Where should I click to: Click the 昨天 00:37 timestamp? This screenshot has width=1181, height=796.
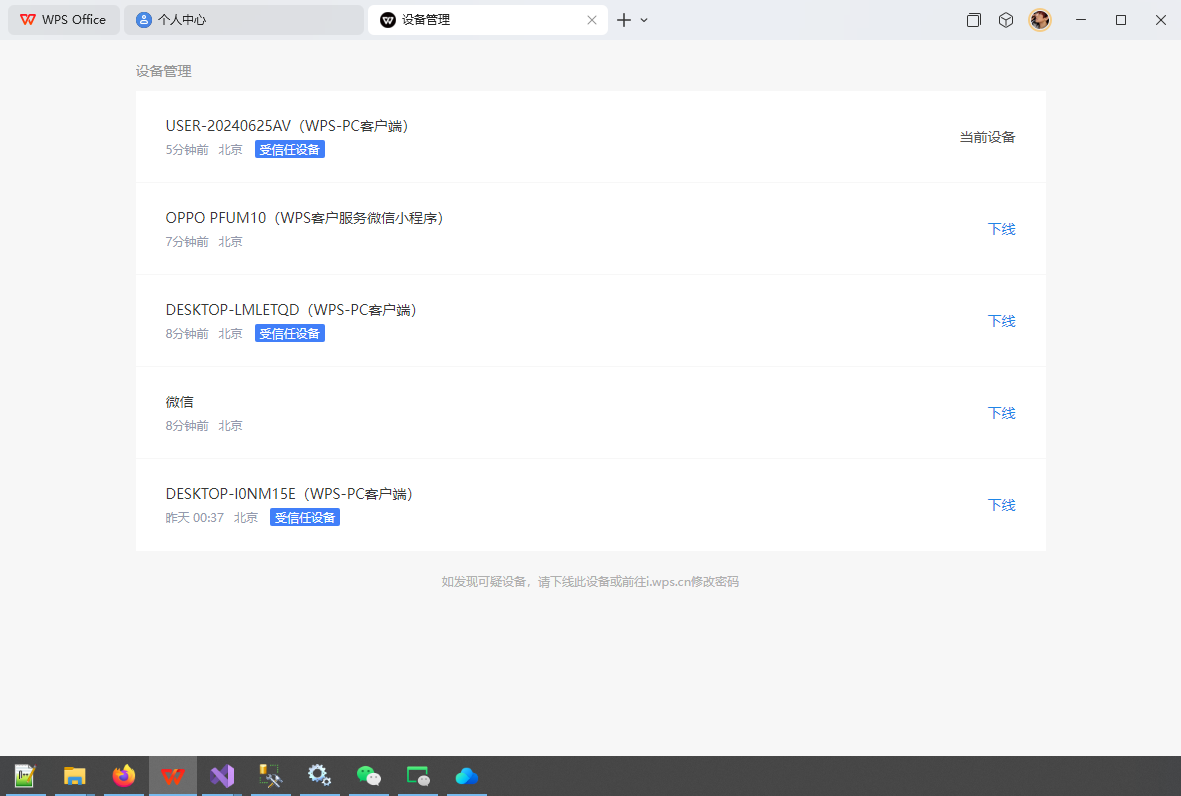(194, 517)
